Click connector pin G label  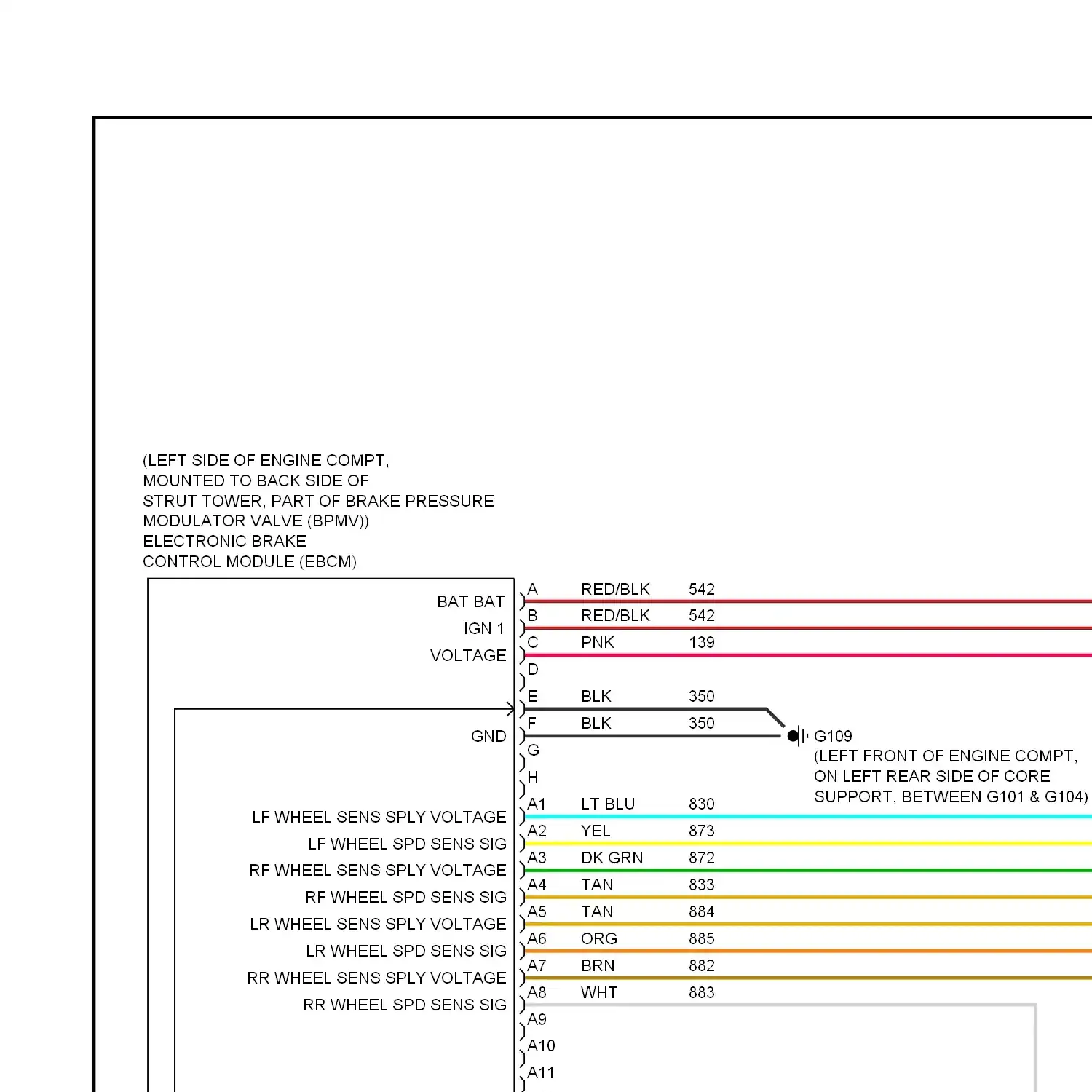[x=534, y=750]
